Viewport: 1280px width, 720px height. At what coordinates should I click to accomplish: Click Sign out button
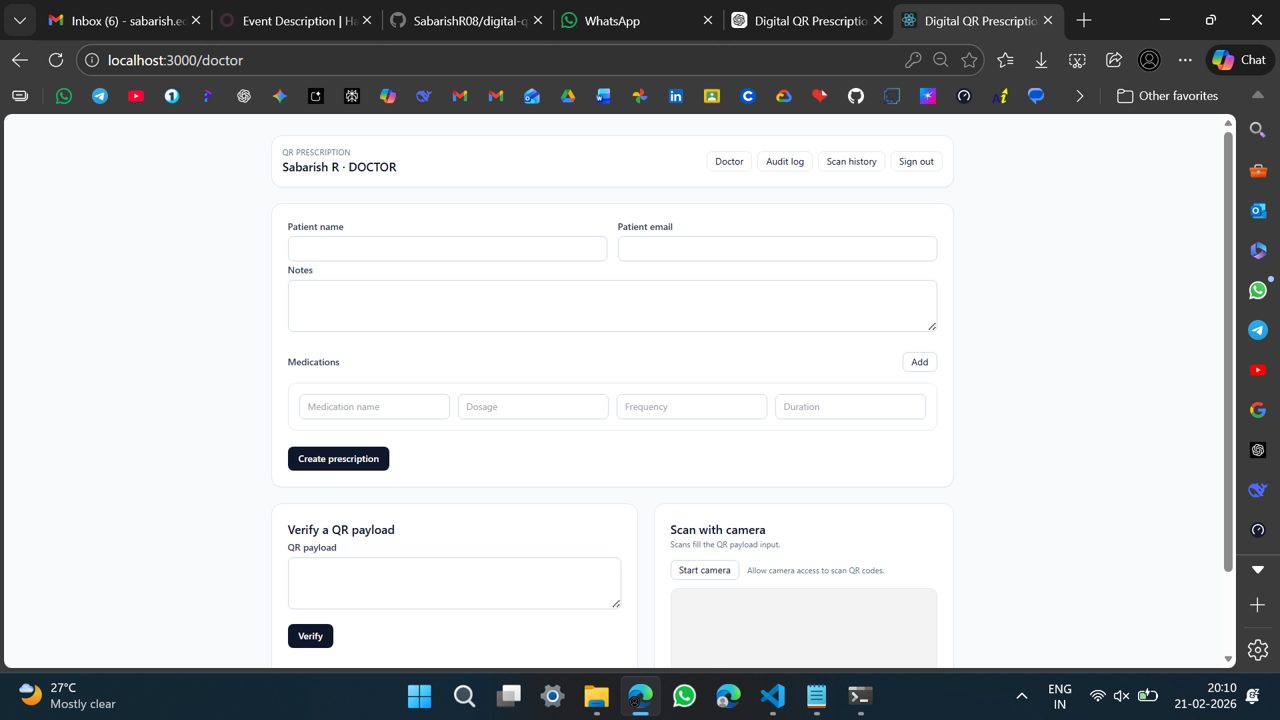pos(916,161)
